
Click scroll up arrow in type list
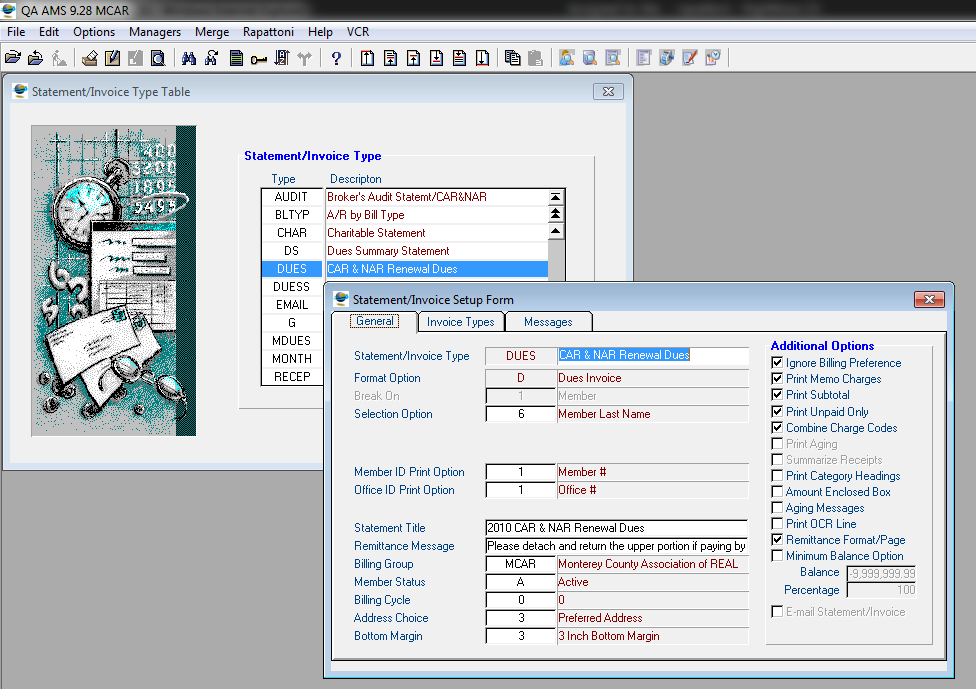556,233
